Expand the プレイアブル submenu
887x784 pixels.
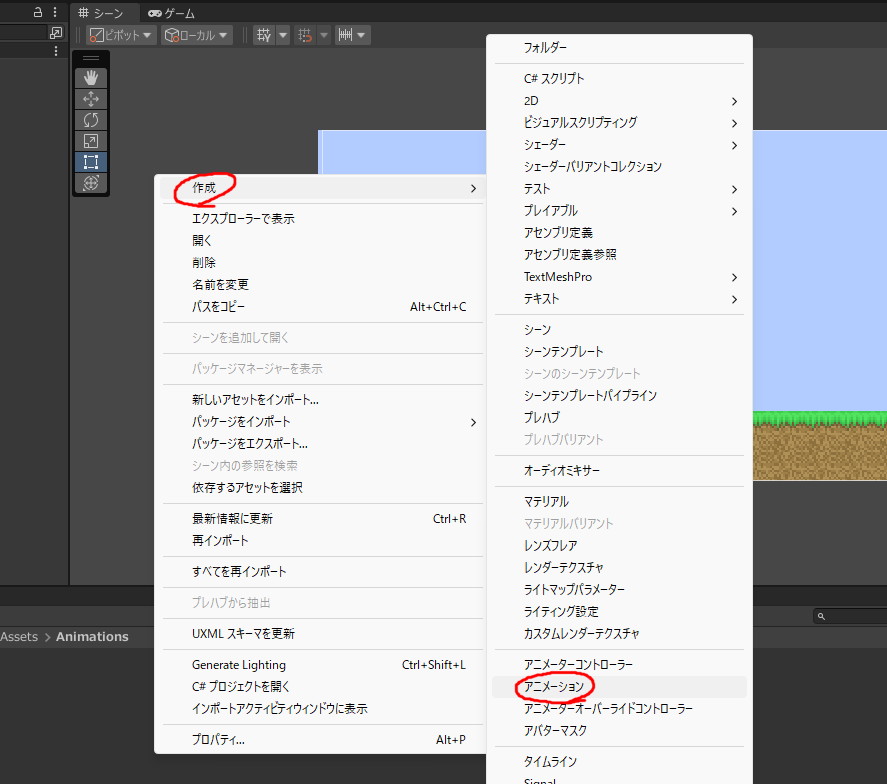click(x=619, y=211)
